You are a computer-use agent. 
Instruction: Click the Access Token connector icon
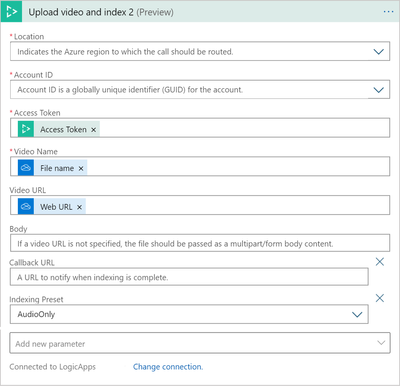[26, 129]
